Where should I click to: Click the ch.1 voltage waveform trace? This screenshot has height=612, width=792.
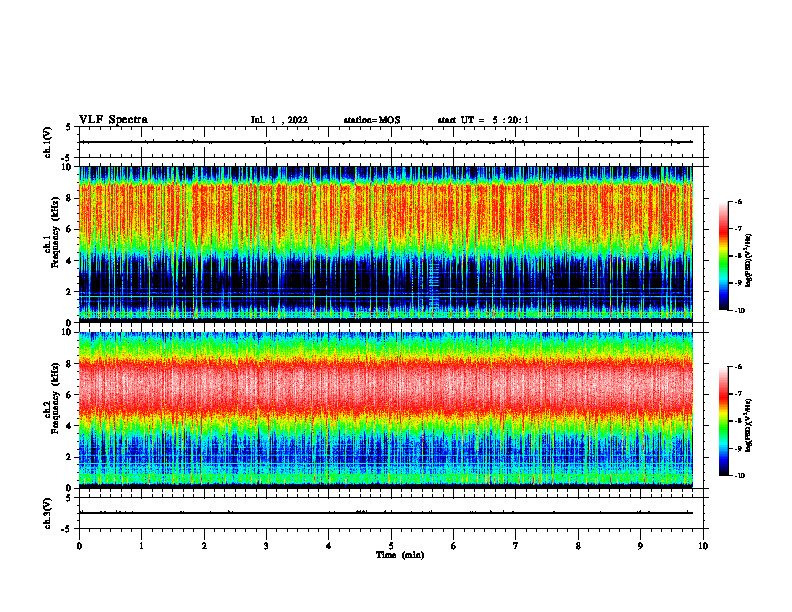pos(386,142)
